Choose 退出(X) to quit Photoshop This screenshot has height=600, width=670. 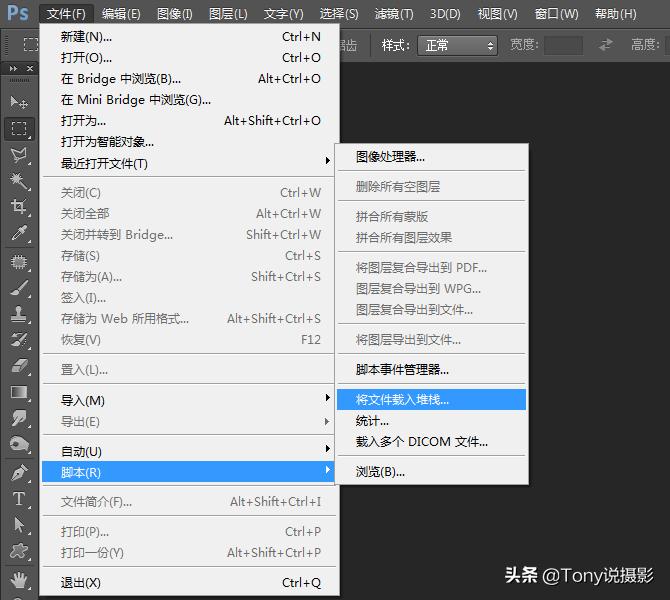[x=190, y=582]
